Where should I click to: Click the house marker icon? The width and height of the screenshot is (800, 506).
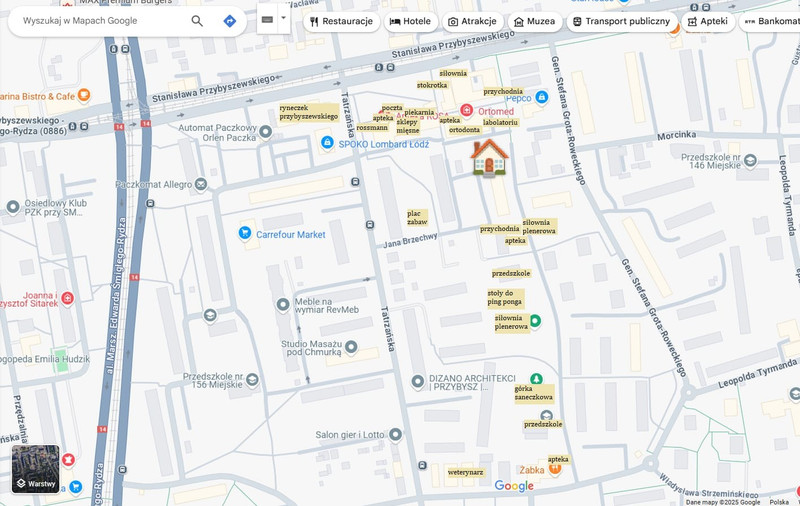pos(489,157)
